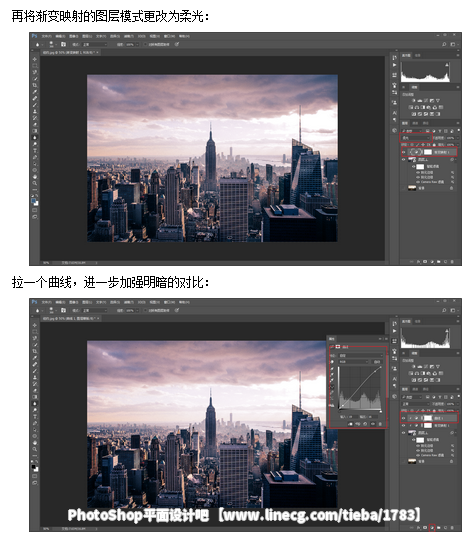The image size is (476, 534).
Task: Open Filter menu in upper Photoshop window
Action: tap(128, 36)
